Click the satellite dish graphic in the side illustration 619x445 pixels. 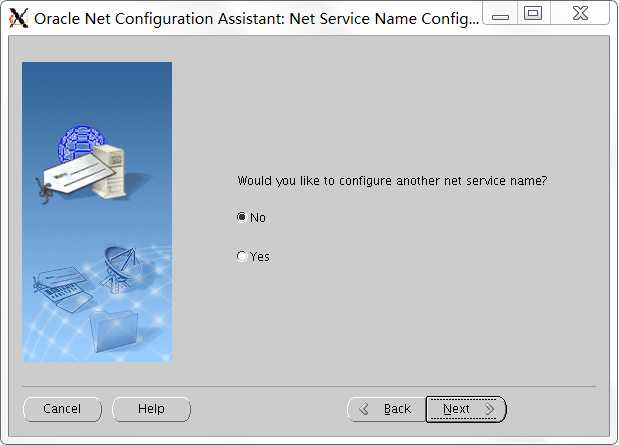click(x=119, y=270)
